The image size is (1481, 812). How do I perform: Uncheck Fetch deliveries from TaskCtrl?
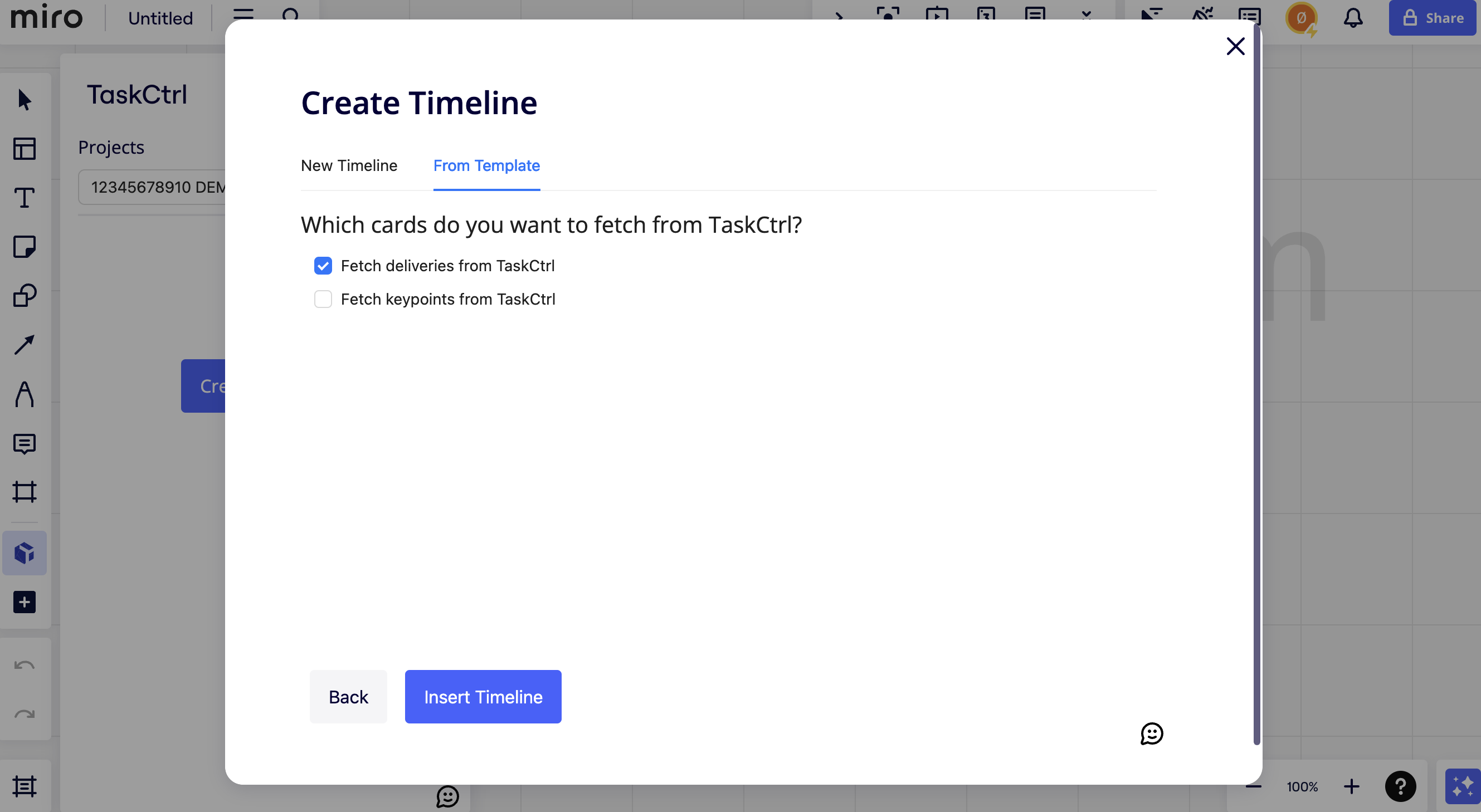point(323,266)
